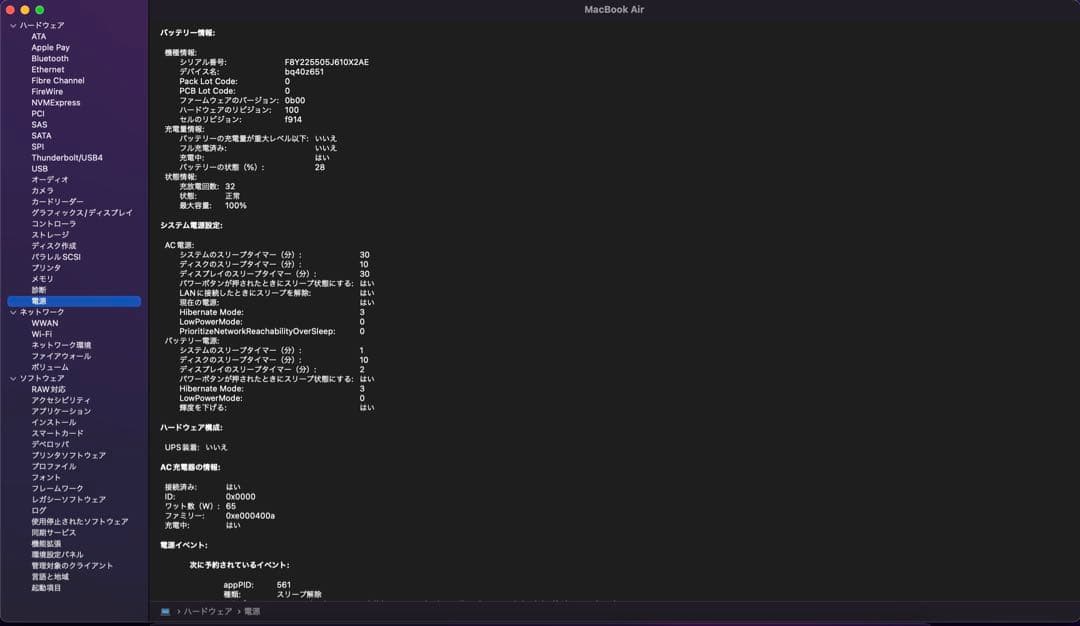1080x626 pixels.
Task: Click the MacBook Air window title
Action: (x=613, y=9)
